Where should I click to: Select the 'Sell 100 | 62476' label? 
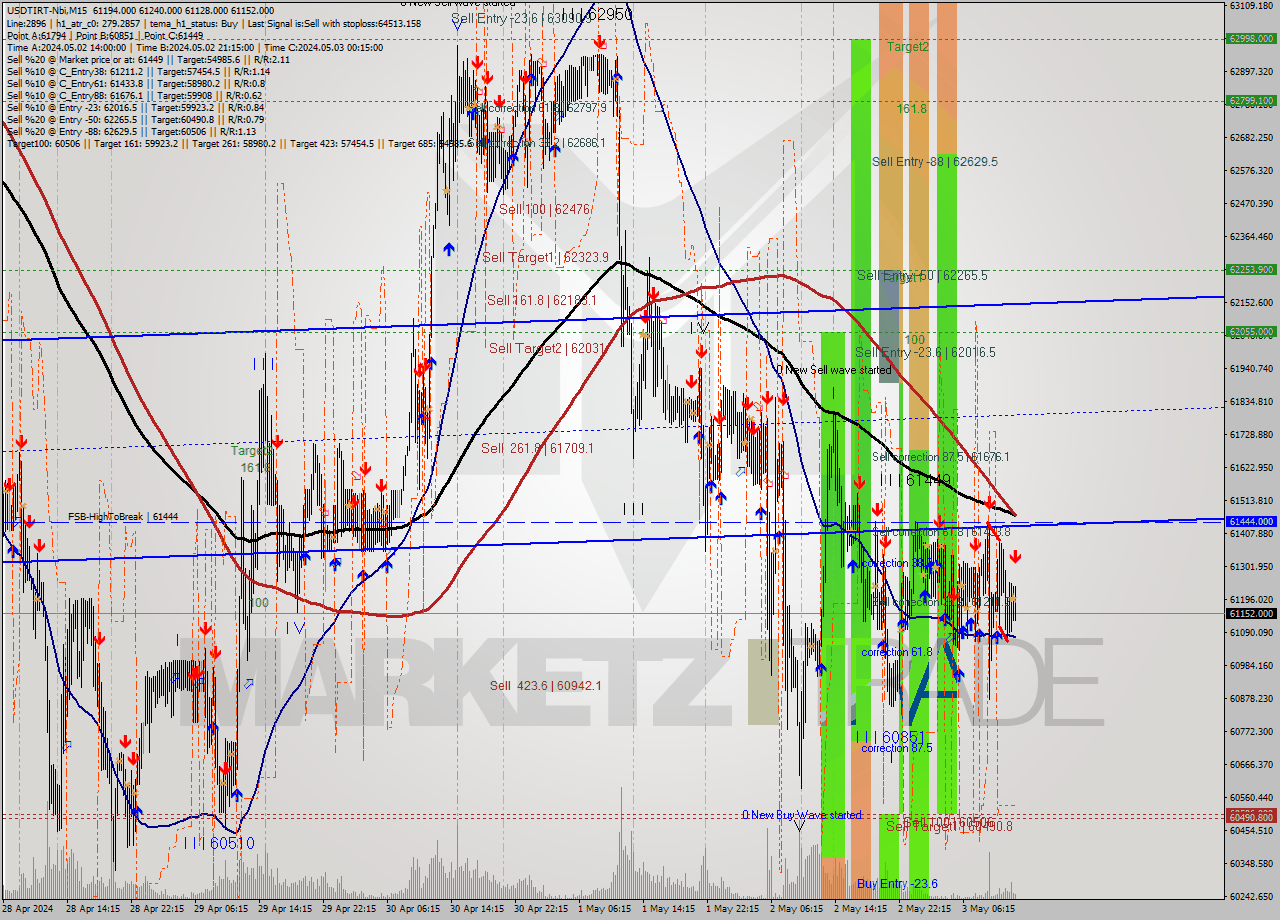click(545, 209)
